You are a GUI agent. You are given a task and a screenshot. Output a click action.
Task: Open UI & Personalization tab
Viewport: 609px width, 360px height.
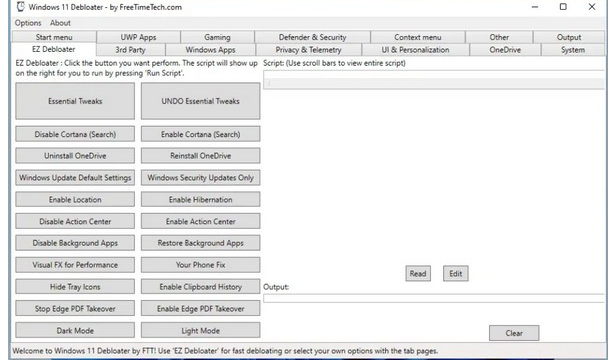pyautogui.click(x=415, y=50)
